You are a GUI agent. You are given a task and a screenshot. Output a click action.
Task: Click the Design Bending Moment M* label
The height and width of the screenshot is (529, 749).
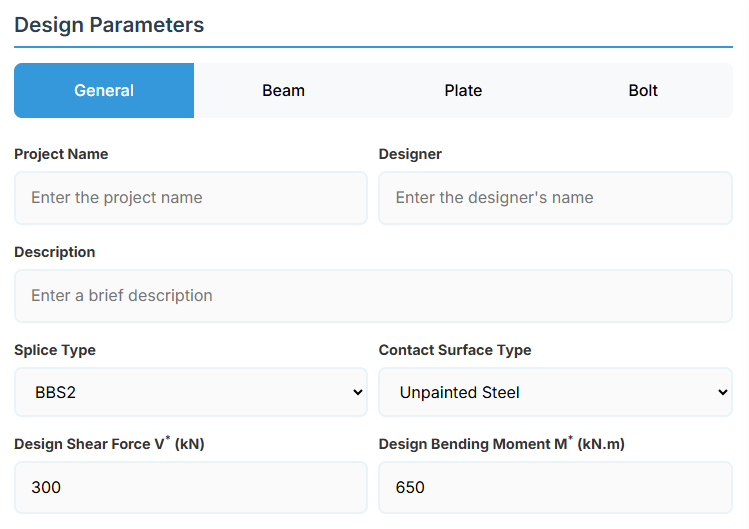(501, 444)
